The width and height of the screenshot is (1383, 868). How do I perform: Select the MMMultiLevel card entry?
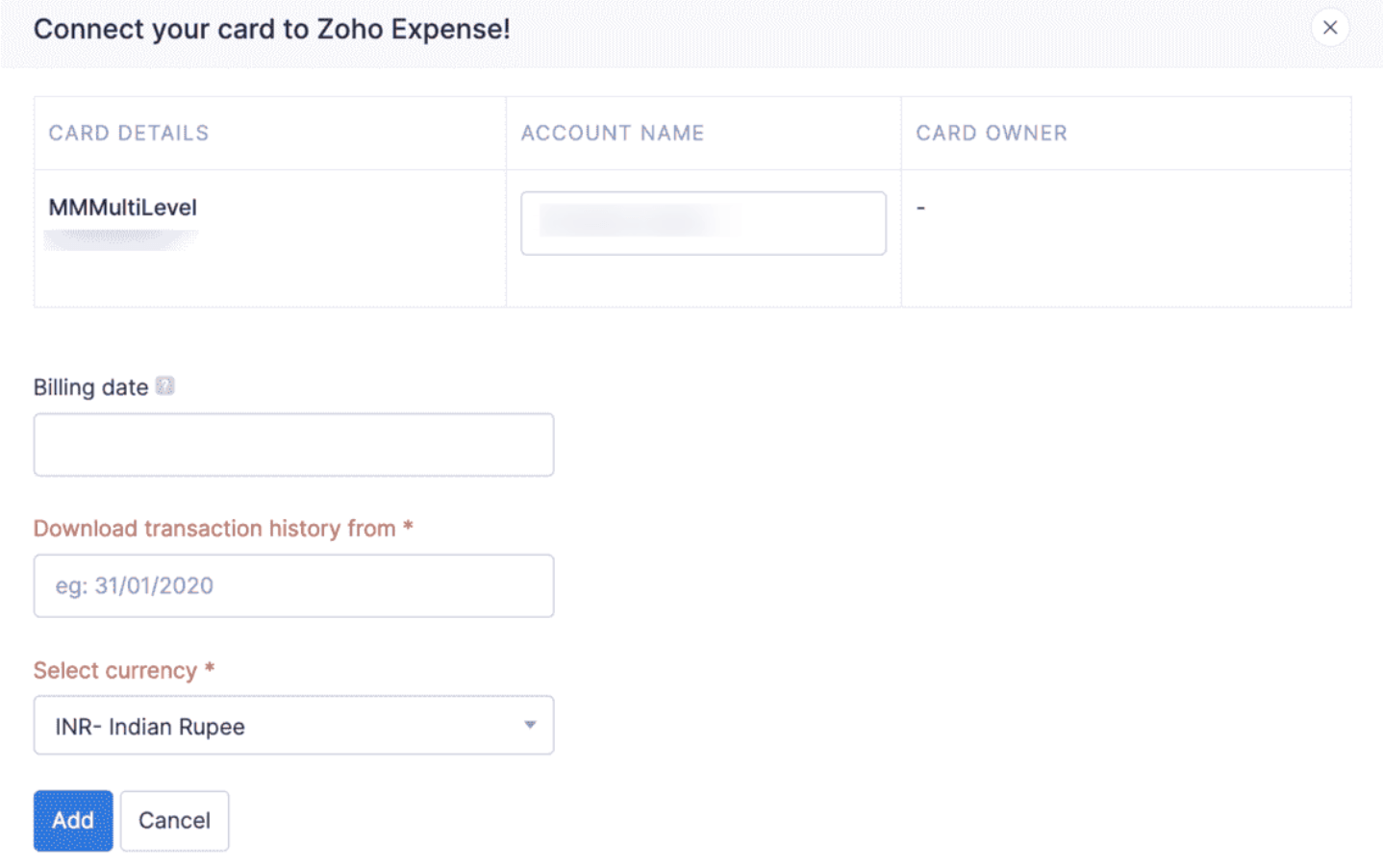(x=121, y=207)
